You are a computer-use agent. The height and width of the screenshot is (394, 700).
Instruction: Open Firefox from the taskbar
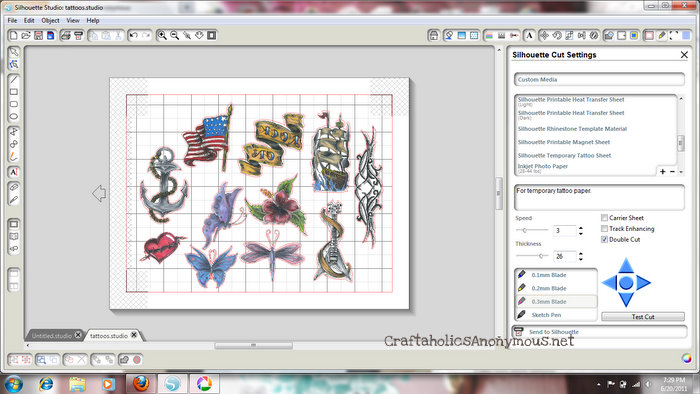tap(141, 383)
